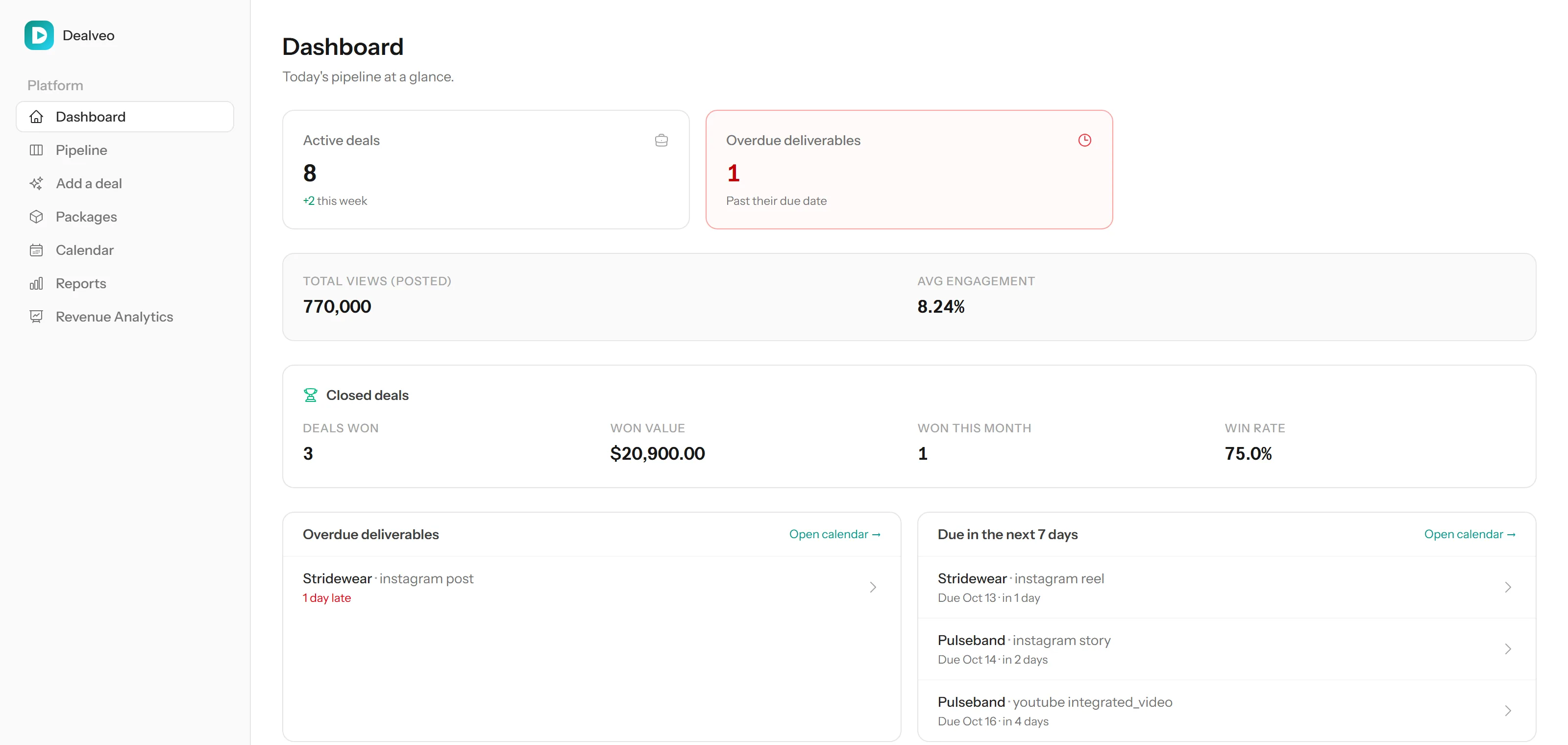This screenshot has width=1568, height=745.
Task: Open Revenue Analytics page
Action: [x=125, y=317]
